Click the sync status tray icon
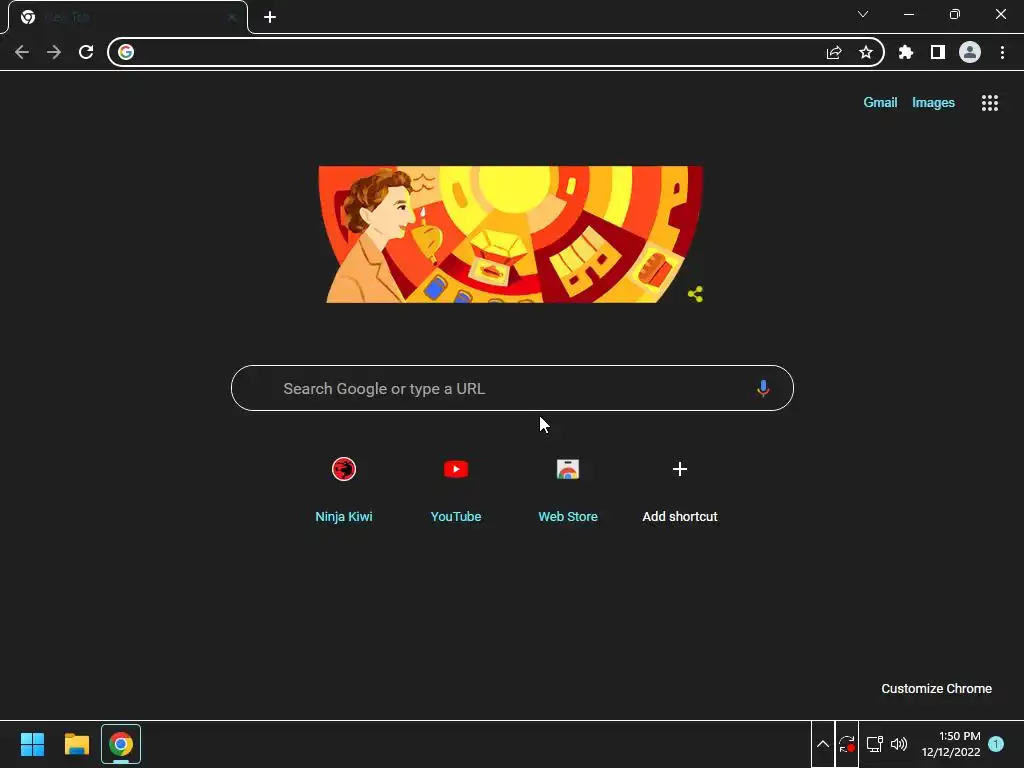 (x=847, y=744)
